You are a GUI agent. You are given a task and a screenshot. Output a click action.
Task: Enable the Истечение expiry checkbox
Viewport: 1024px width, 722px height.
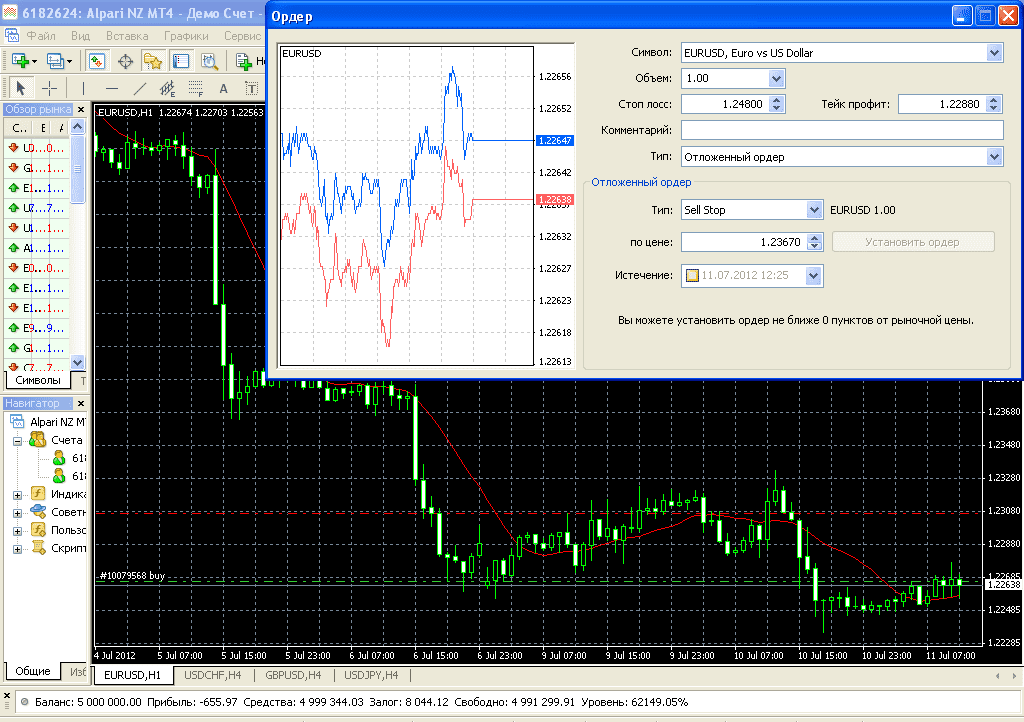pyautogui.click(x=692, y=275)
